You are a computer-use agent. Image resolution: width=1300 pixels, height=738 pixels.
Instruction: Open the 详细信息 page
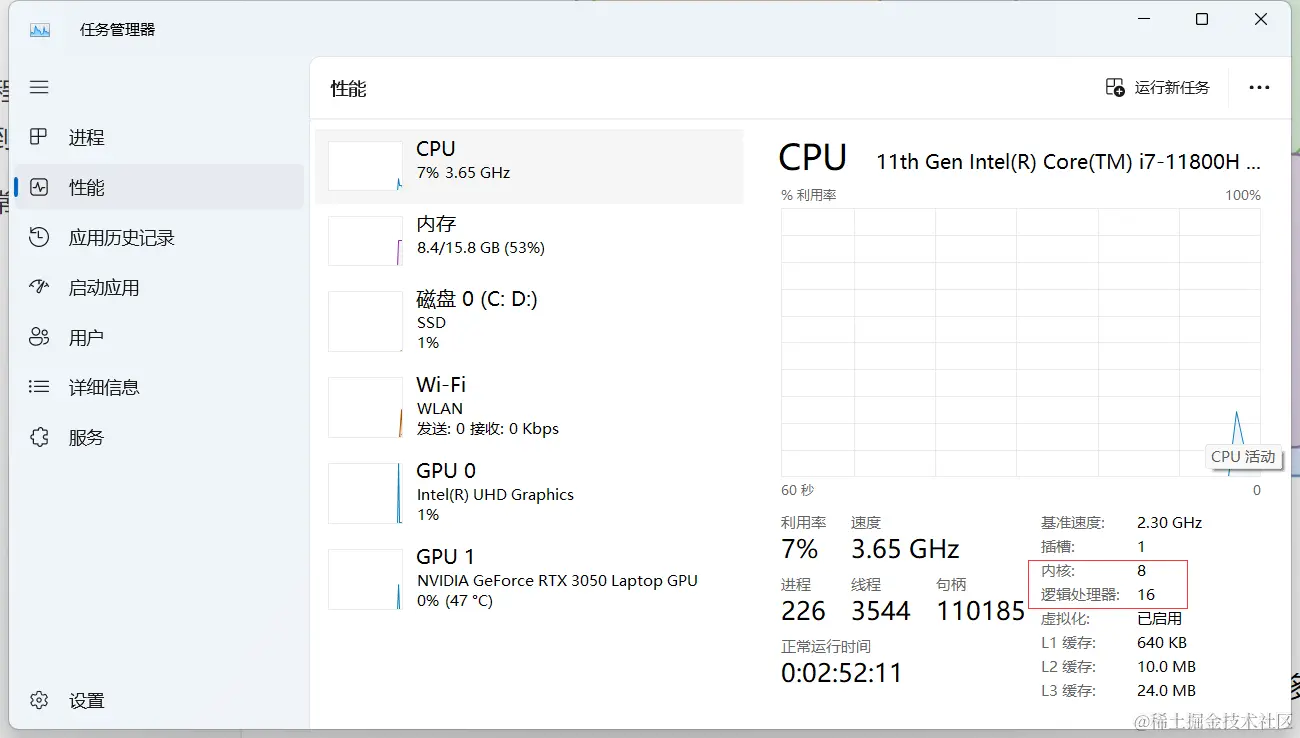click(x=160, y=387)
